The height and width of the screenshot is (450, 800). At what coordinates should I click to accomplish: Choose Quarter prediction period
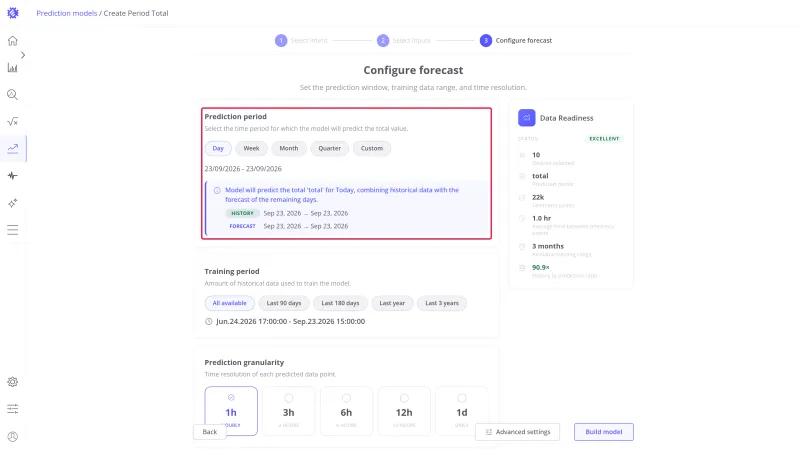330,148
